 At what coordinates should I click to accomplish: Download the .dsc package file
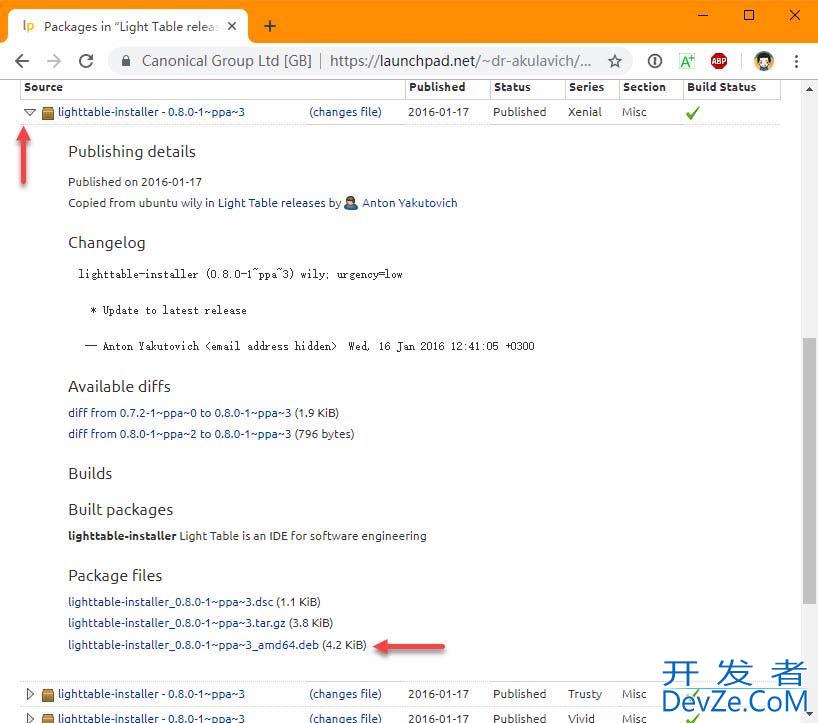[171, 602]
